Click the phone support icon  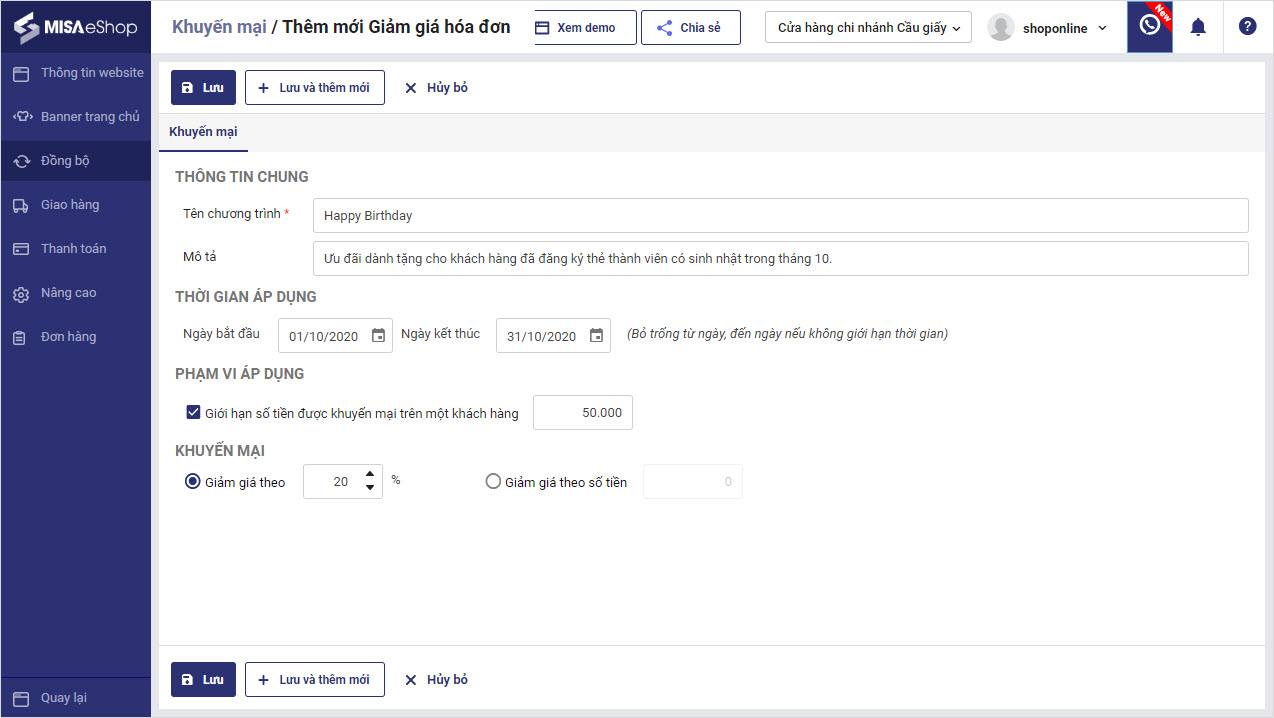pyautogui.click(x=1149, y=26)
